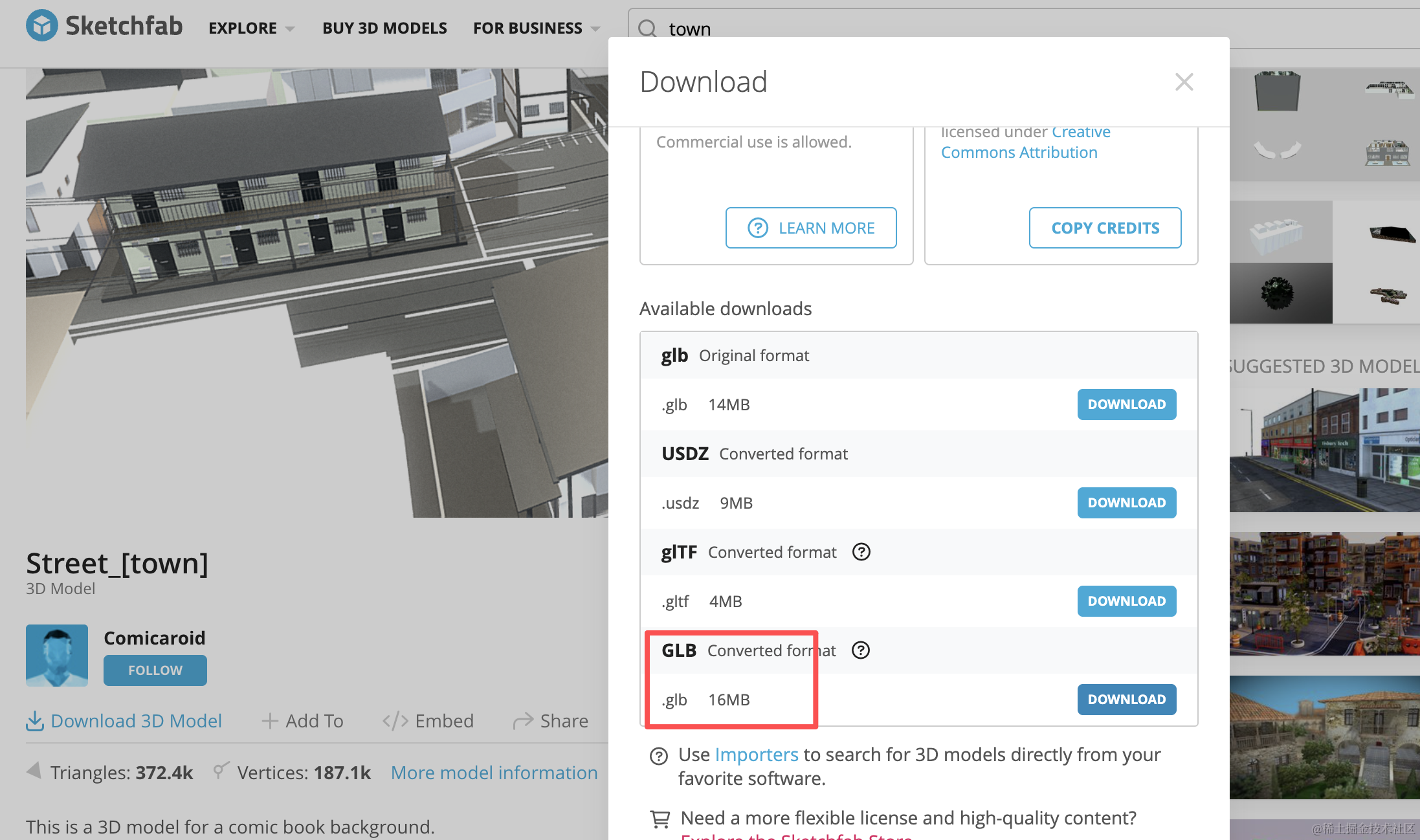Click the Embed option
1420x840 pixels.
[428, 721]
